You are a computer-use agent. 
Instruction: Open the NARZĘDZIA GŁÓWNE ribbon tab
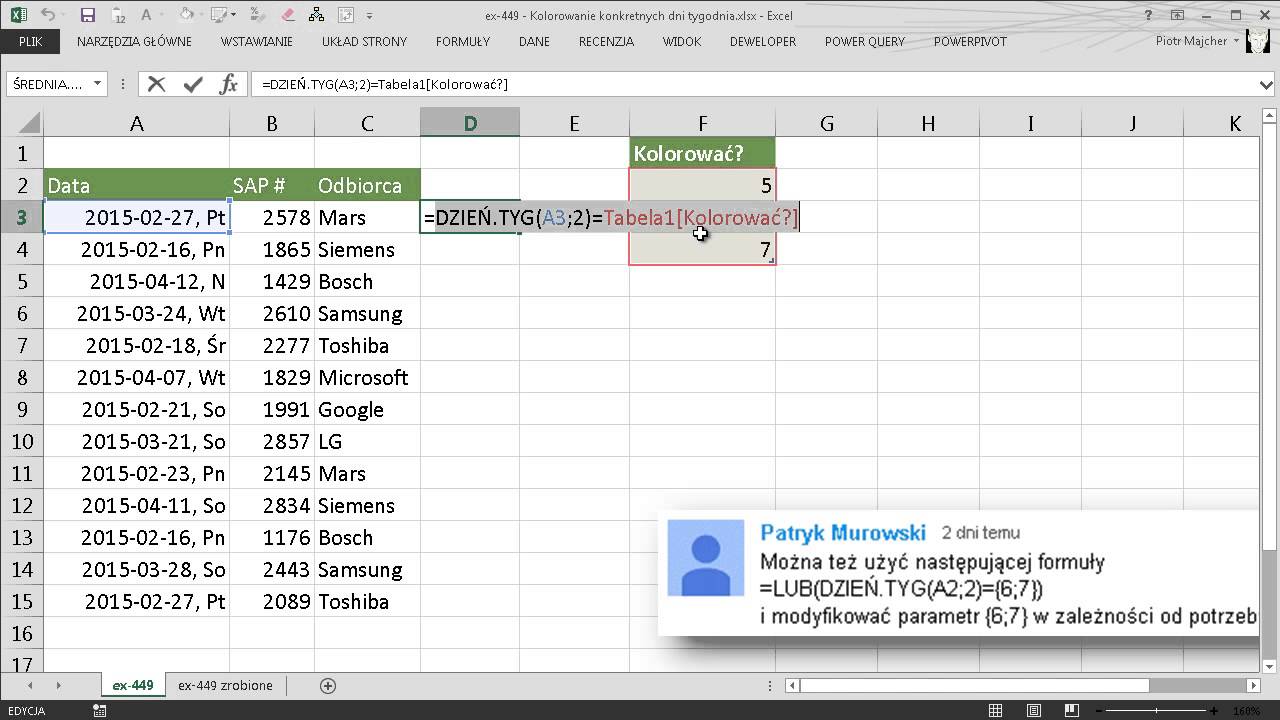pyautogui.click(x=134, y=42)
